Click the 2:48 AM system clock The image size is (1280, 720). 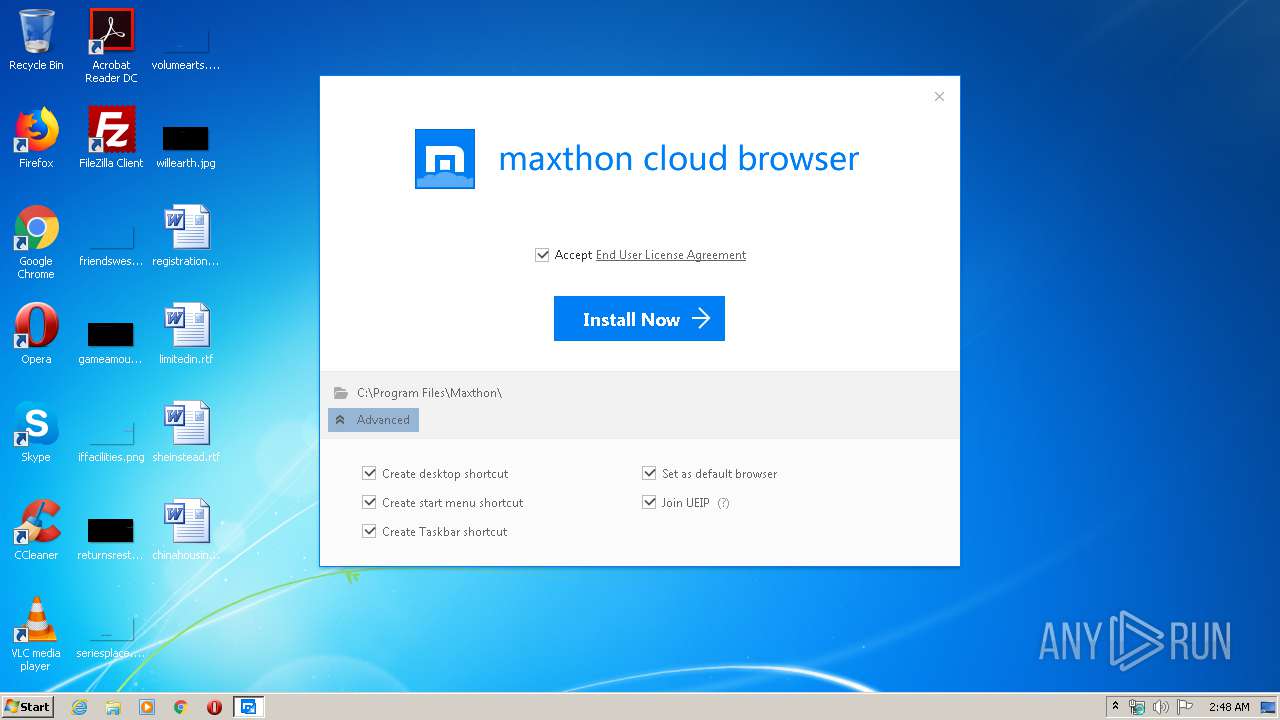click(x=1228, y=707)
